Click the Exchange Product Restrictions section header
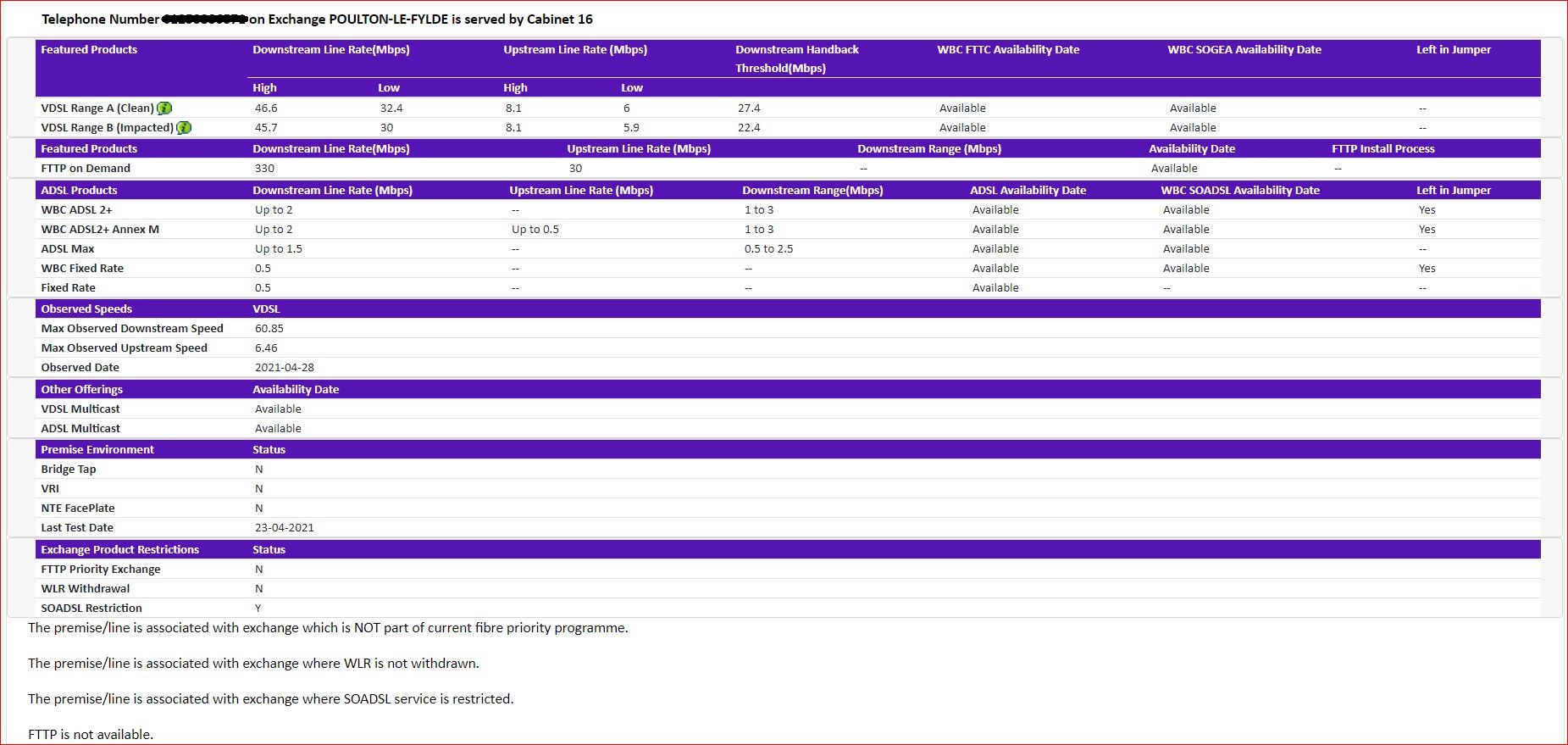 click(x=119, y=550)
